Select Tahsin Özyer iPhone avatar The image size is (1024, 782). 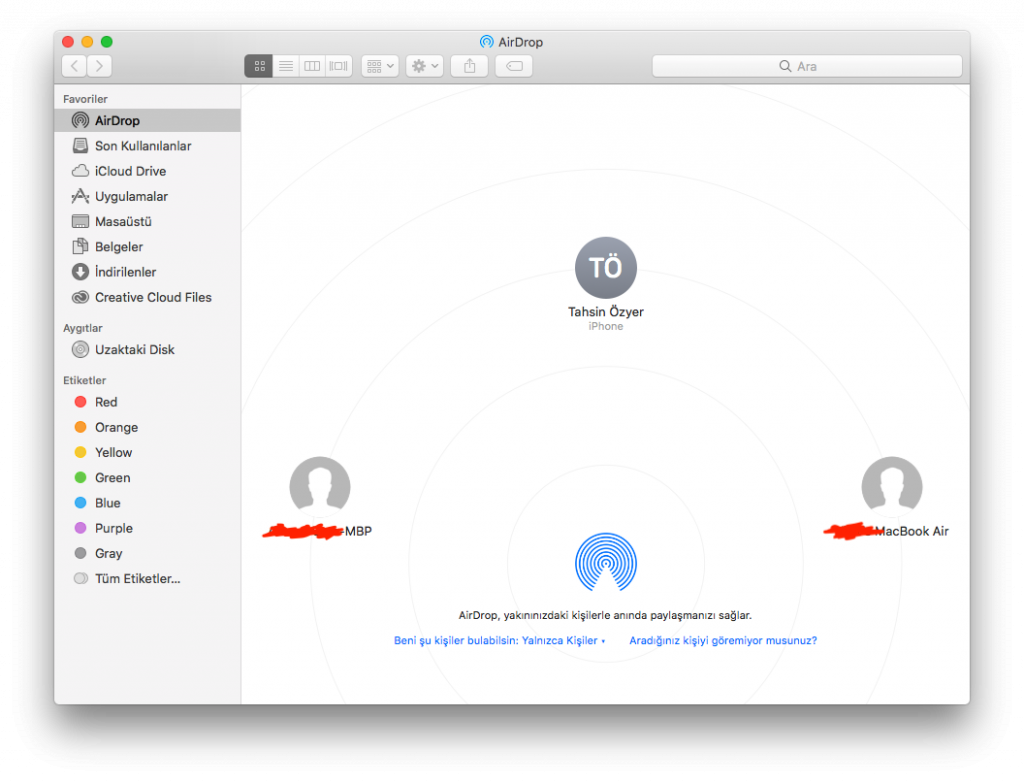coord(605,268)
